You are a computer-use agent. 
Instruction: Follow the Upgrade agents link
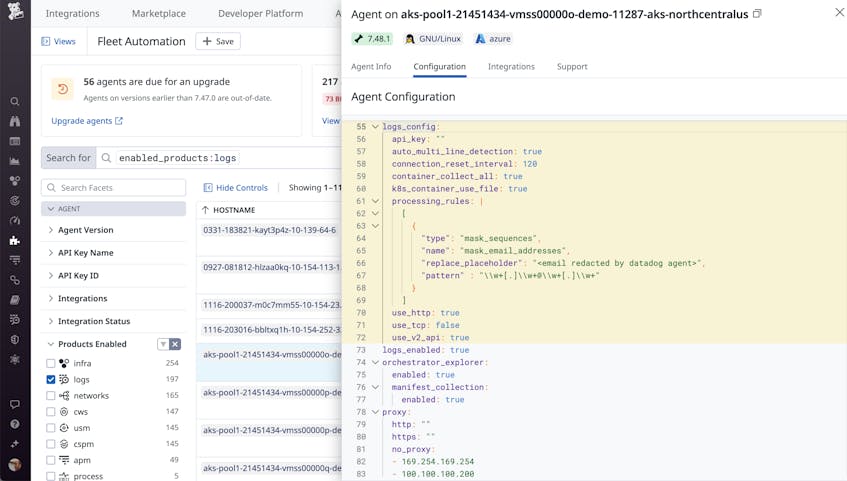87,121
